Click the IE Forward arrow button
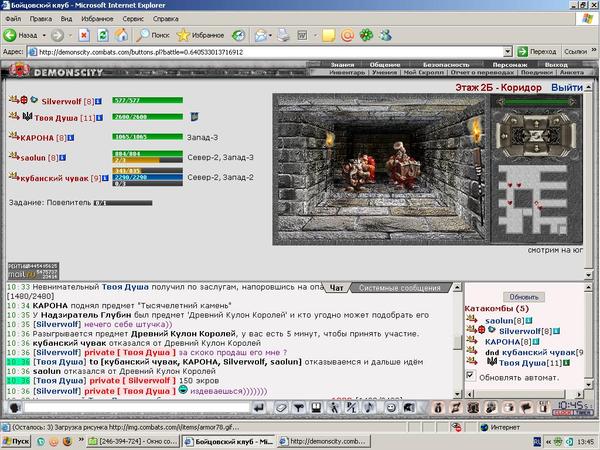 (x=57, y=35)
